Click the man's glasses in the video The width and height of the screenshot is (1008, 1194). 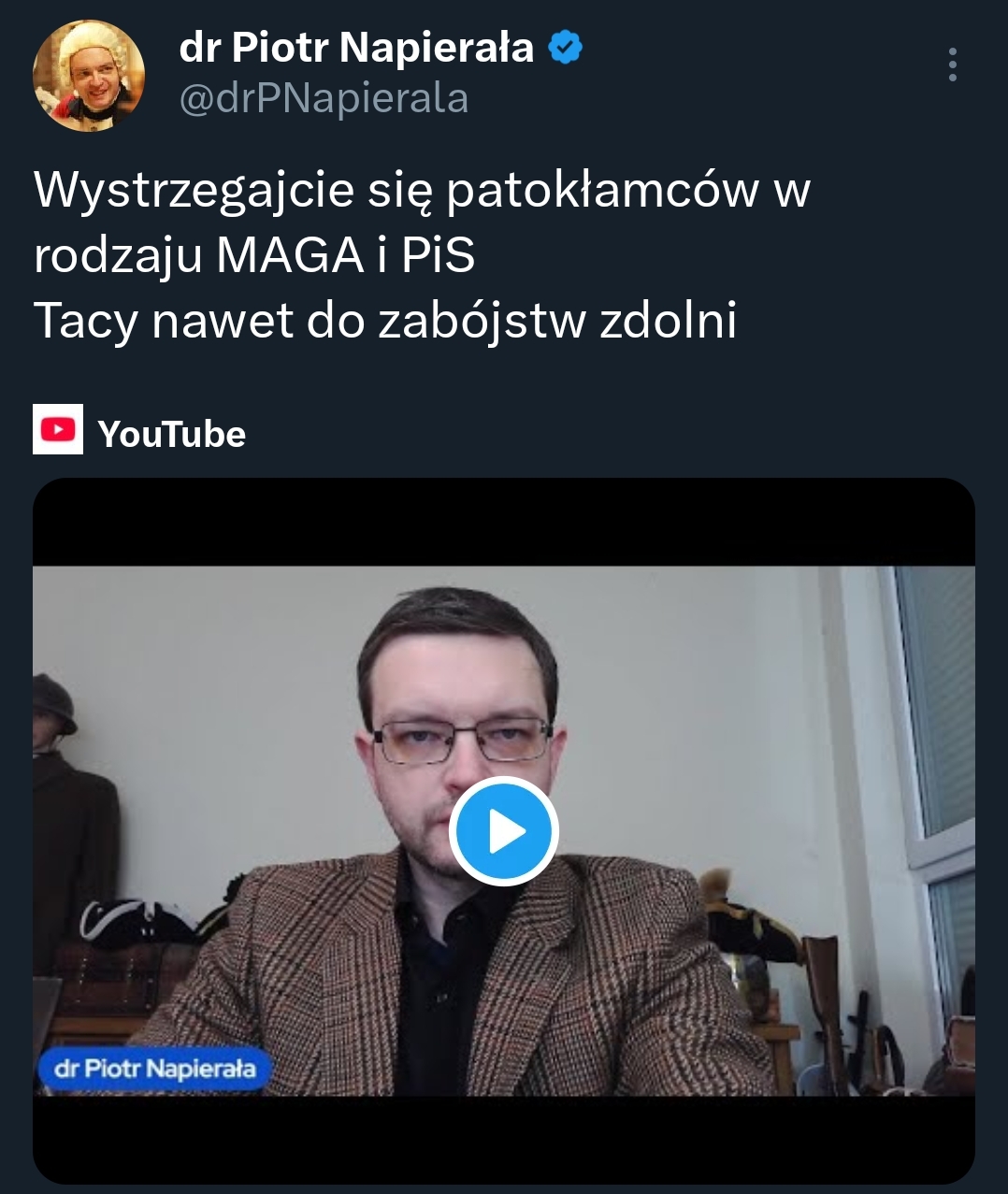[461, 741]
